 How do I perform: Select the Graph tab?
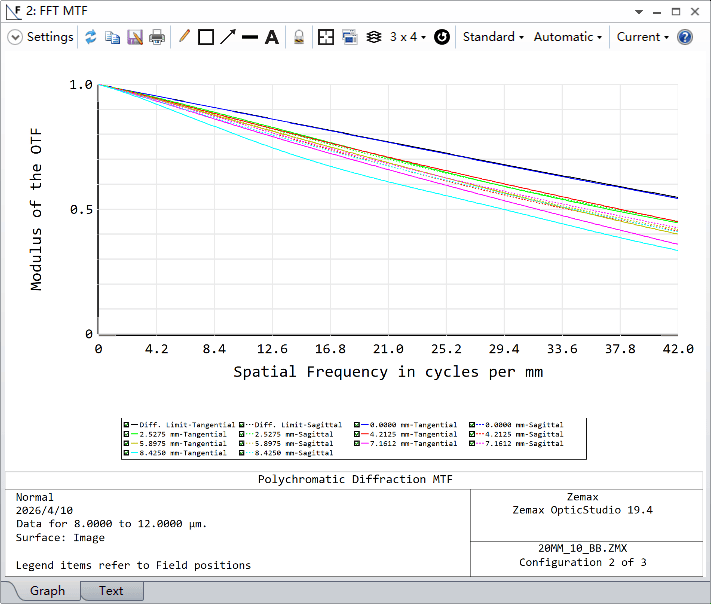coord(47,591)
